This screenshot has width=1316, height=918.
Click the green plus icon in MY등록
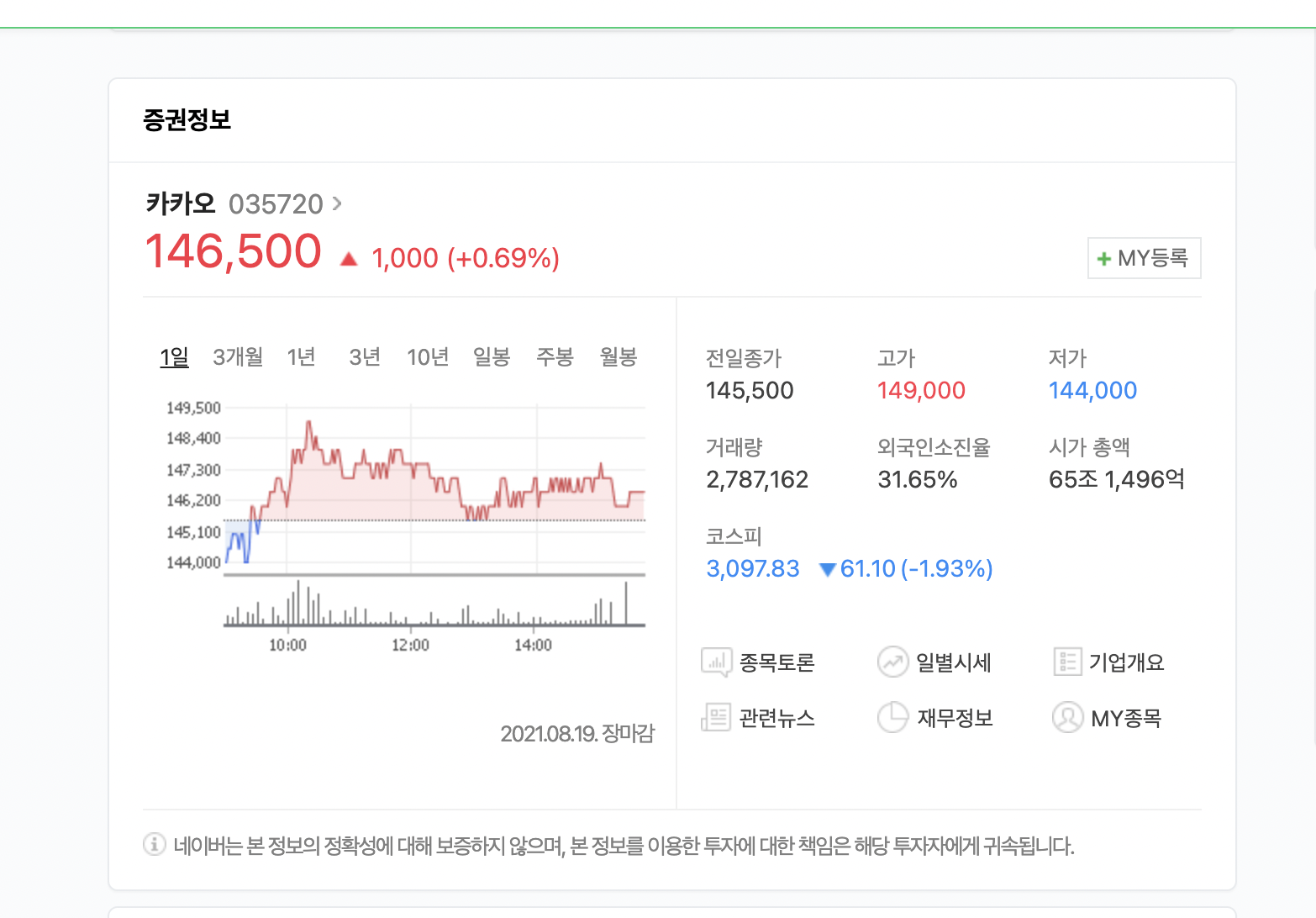tap(1104, 259)
